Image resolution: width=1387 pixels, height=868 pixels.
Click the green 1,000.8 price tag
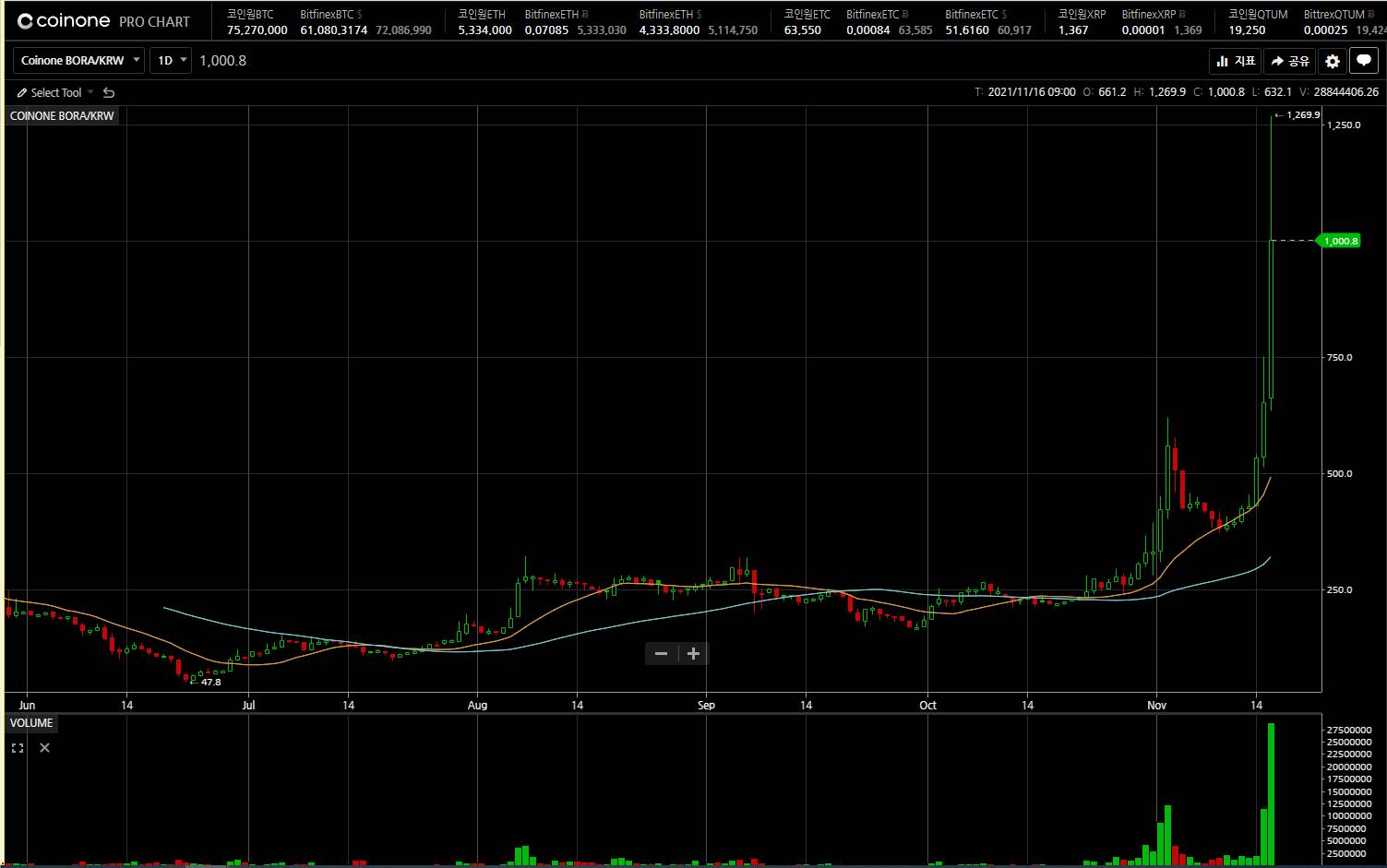(1339, 241)
